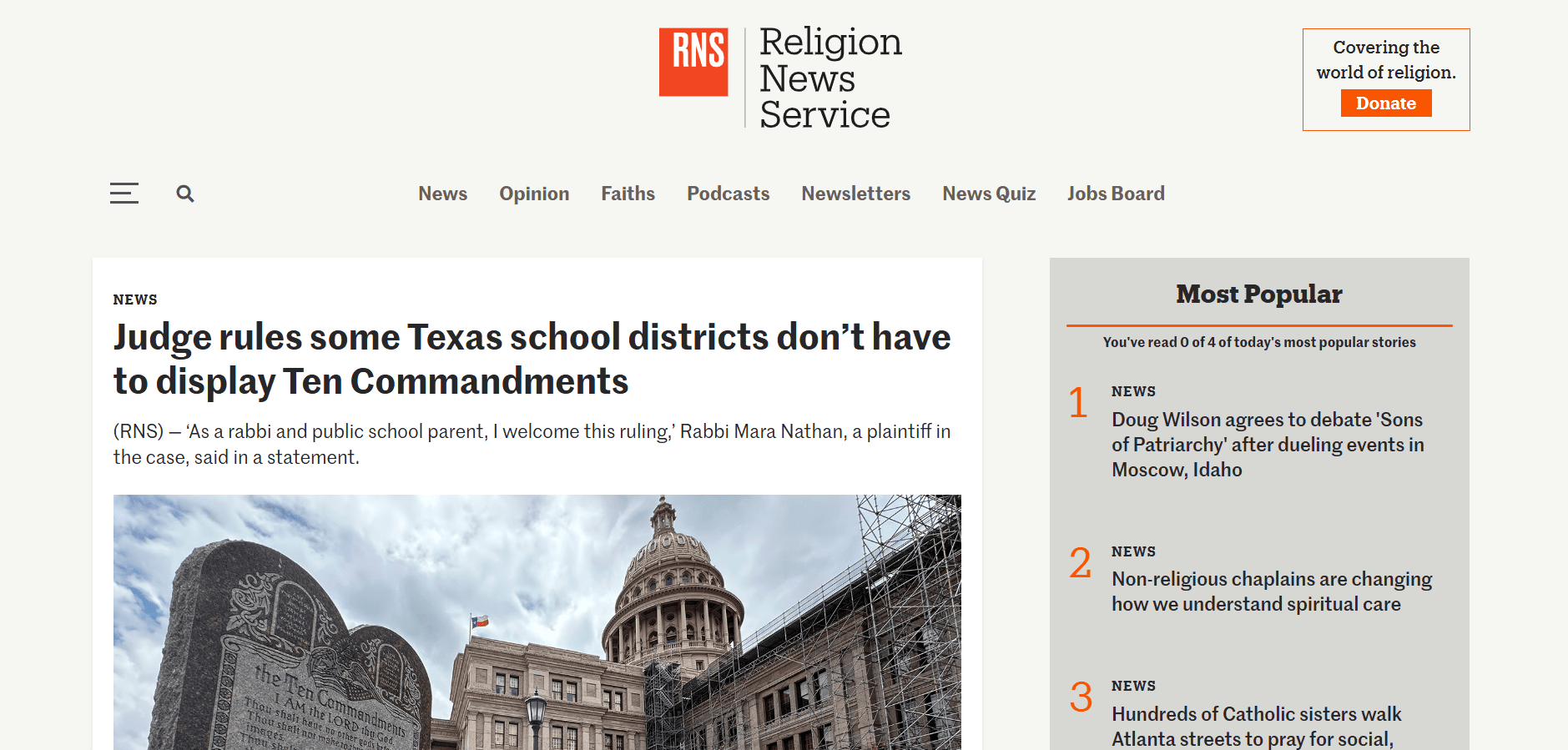Viewport: 1568px width, 750px height.
Task: Go to the Opinion section
Action: (534, 194)
